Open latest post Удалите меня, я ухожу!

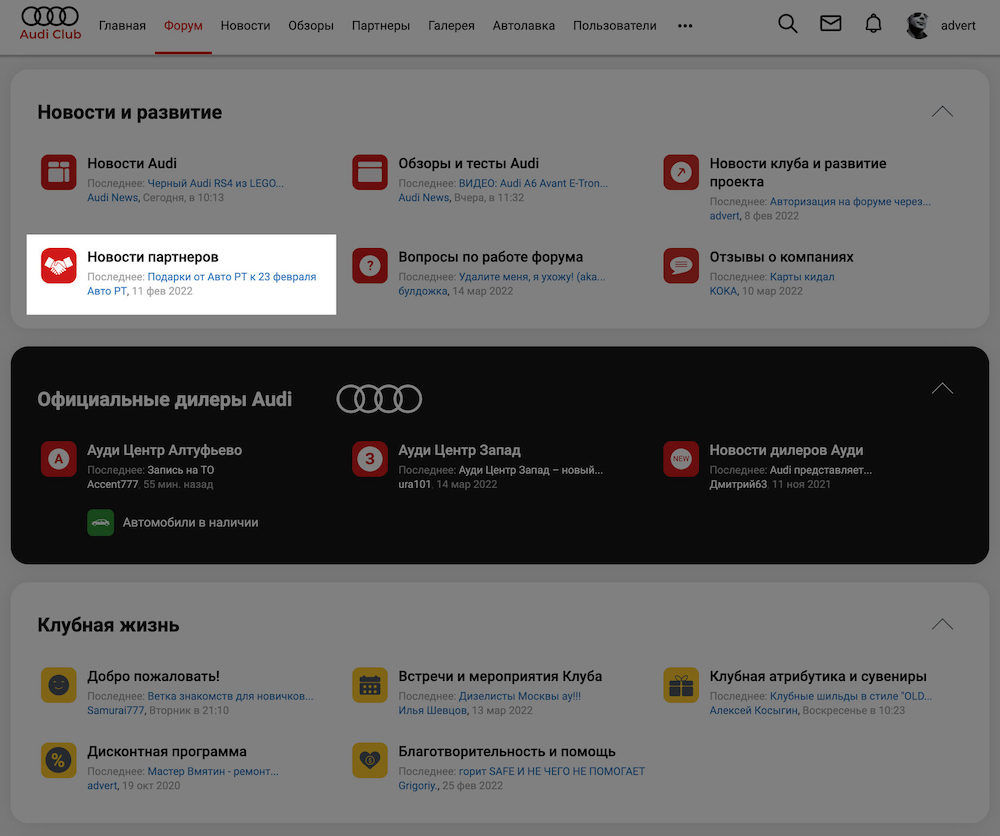(532, 277)
